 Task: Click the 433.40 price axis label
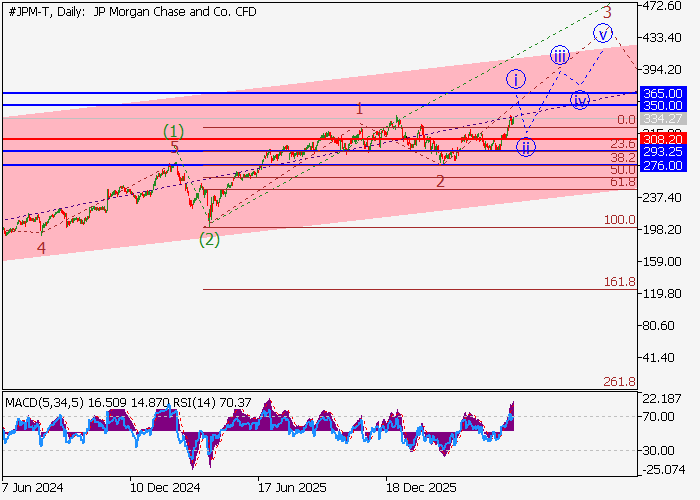pyautogui.click(x=662, y=38)
